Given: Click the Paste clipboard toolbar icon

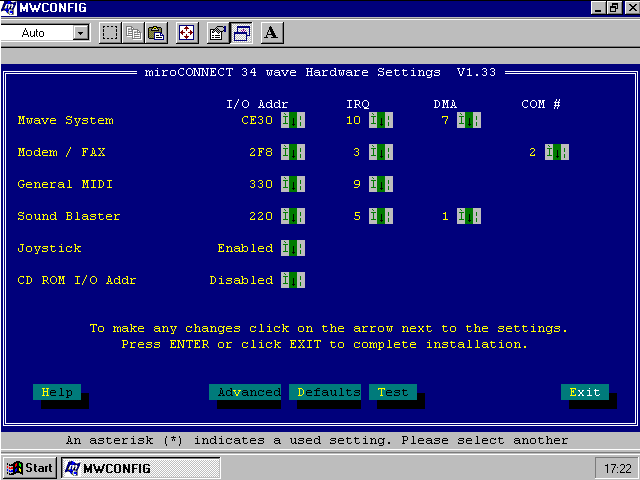Looking at the screenshot, I should click(156, 33).
